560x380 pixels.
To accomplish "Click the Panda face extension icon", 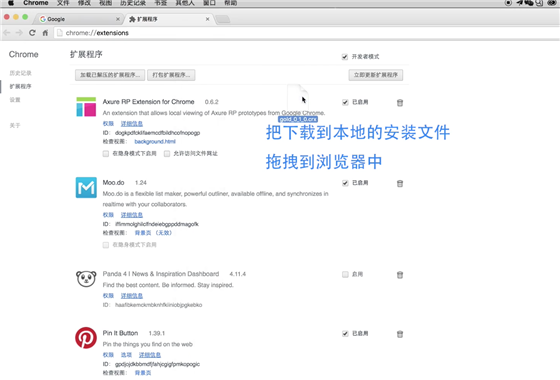I will pyautogui.click(x=86, y=279).
